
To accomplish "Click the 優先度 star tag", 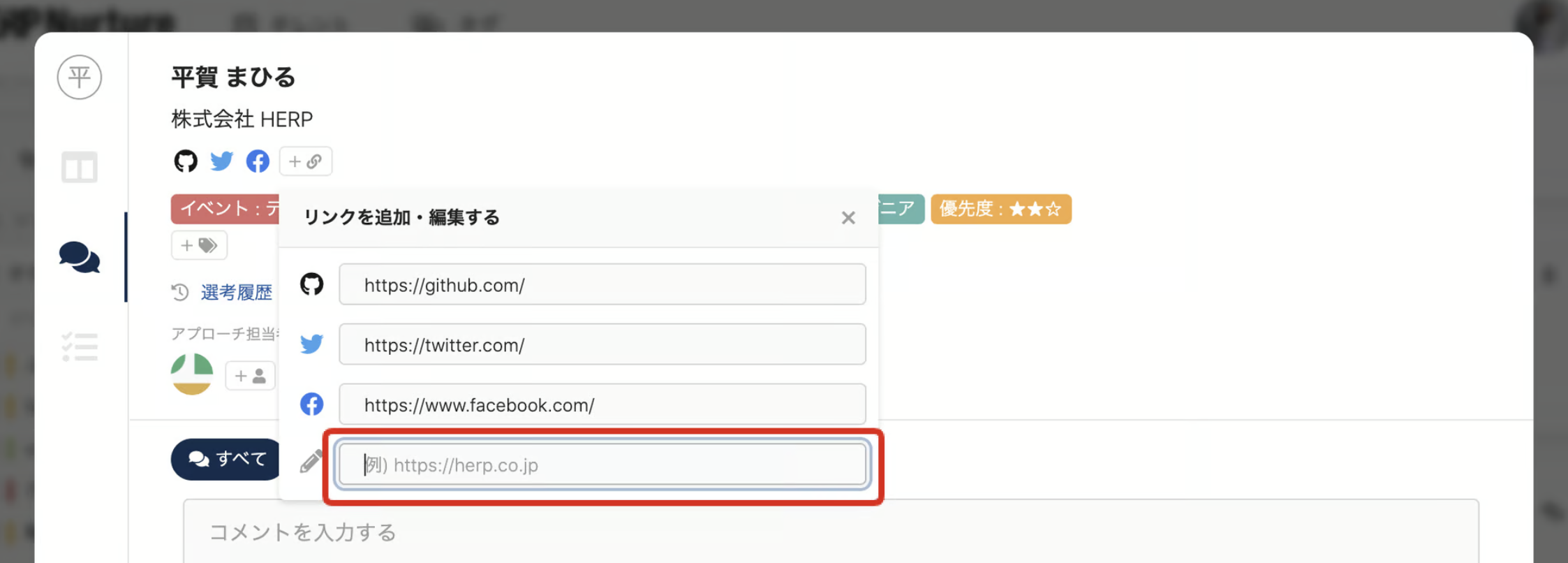I will coord(1000,209).
